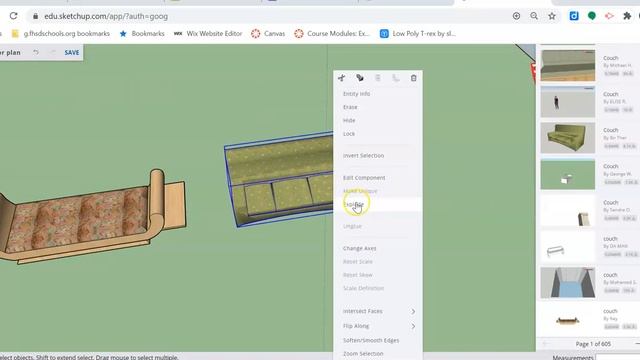Open the blue 'd' browser extension
Viewport: 640px width, 360px height.
[574, 16]
